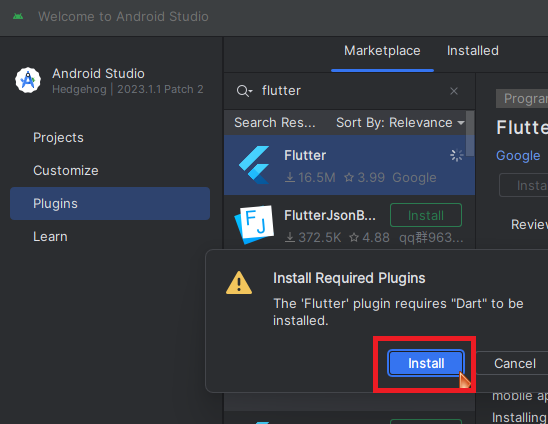548x424 pixels.
Task: Switch to the Marketplace tab
Action: 382,51
